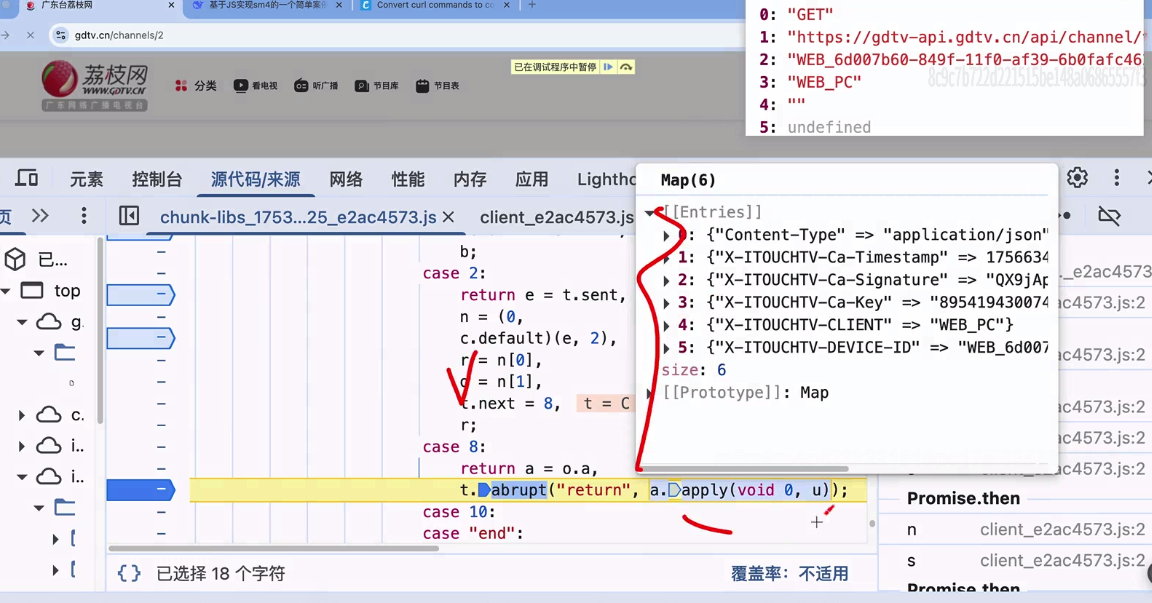Collapse the [[Entries]] node in Map popup
This screenshot has width=1152, height=603.
pos(650,212)
